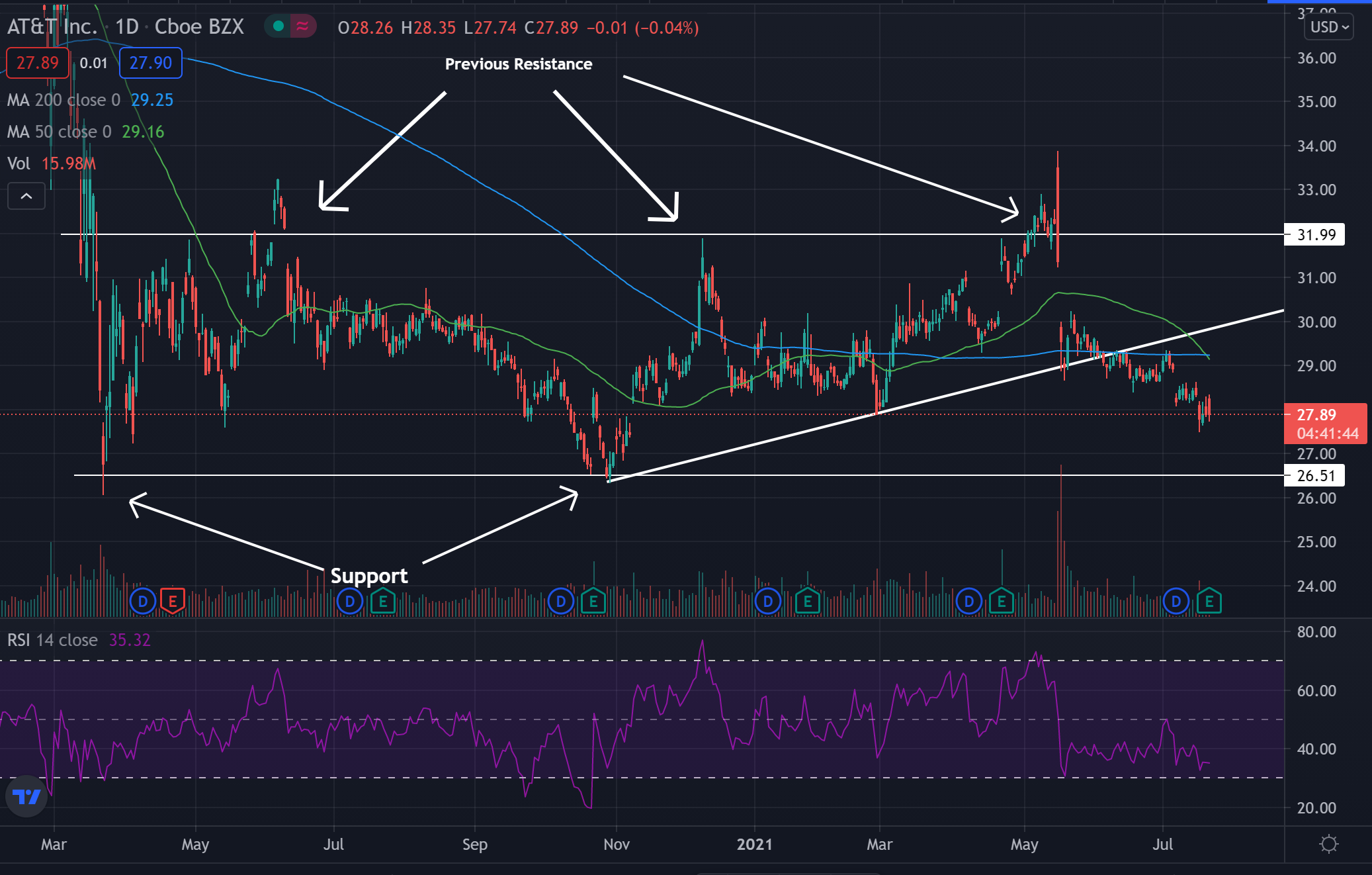
Task: Click the 80.00 RSI scale label
Action: pos(1316,631)
